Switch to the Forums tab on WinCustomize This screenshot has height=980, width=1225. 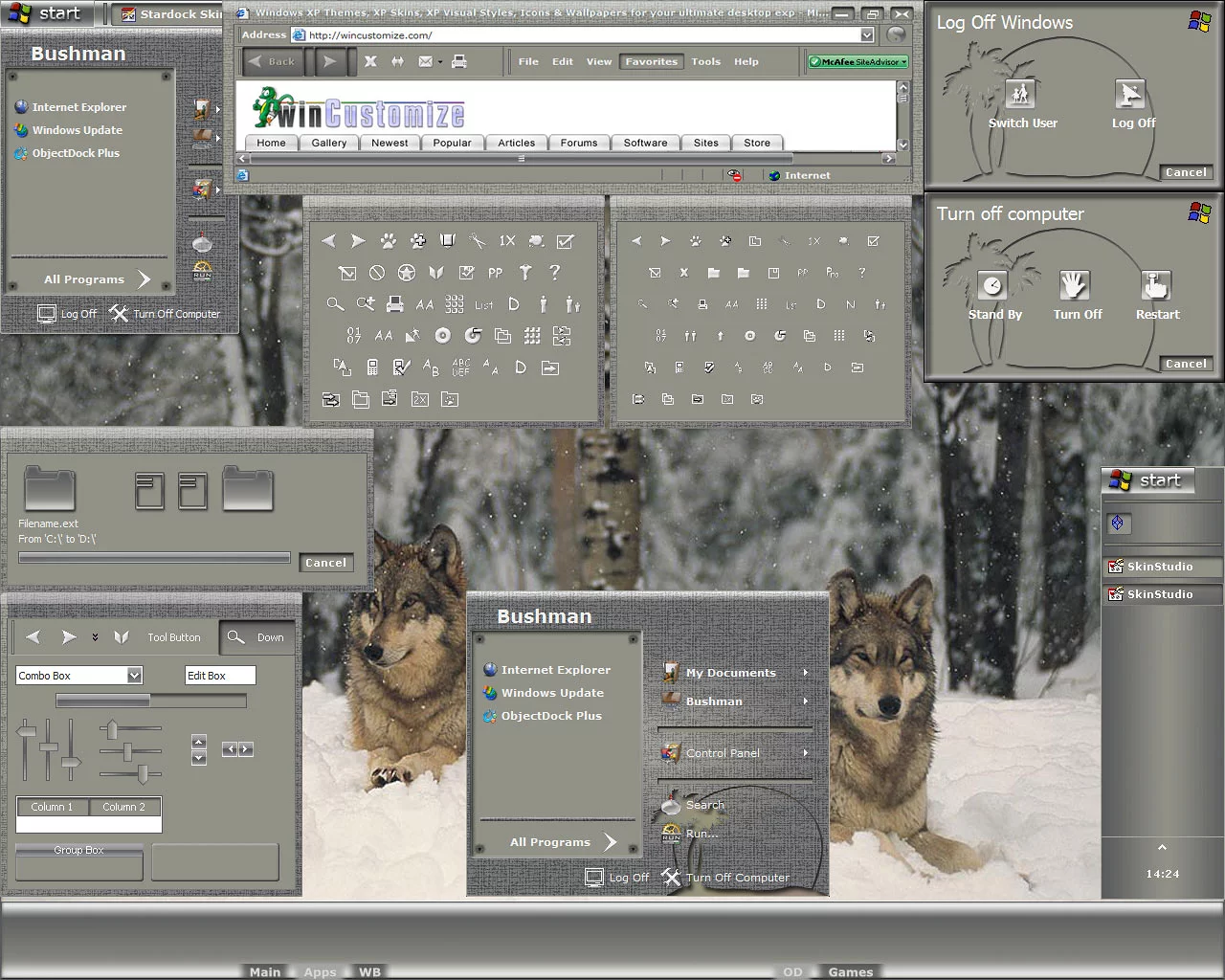tap(578, 143)
